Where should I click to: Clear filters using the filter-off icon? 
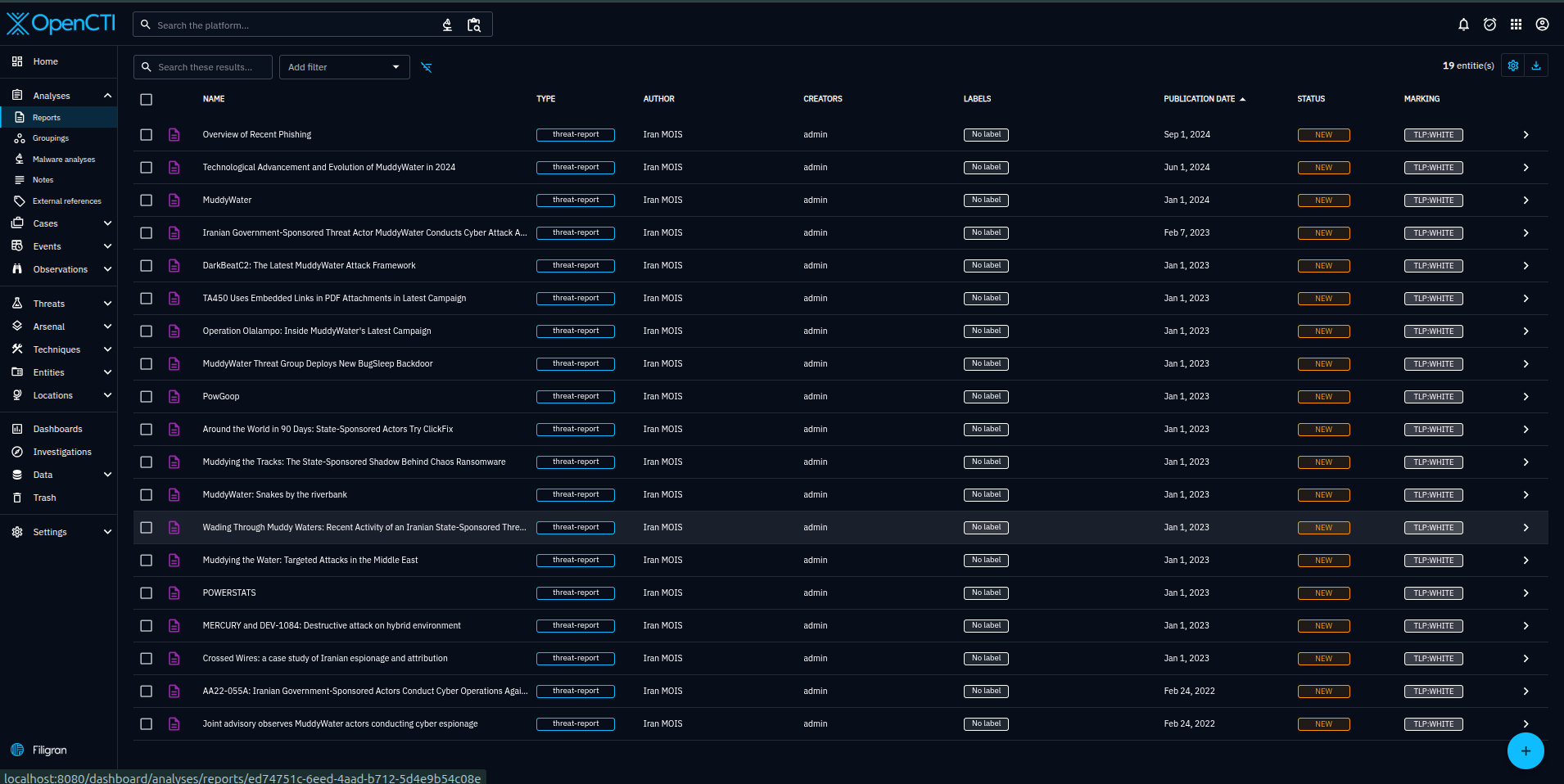point(427,67)
